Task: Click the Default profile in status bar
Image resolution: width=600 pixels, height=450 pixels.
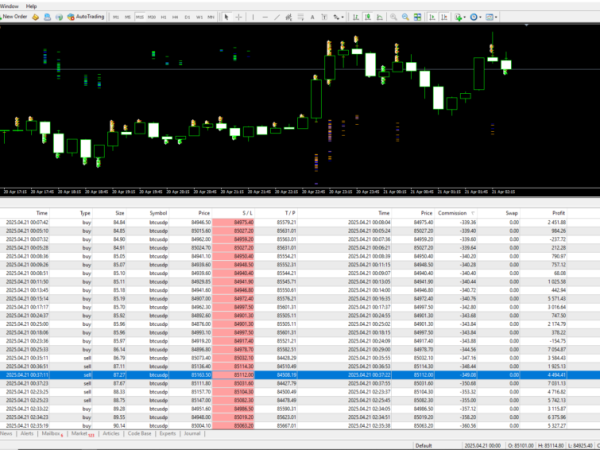Action: click(x=424, y=444)
